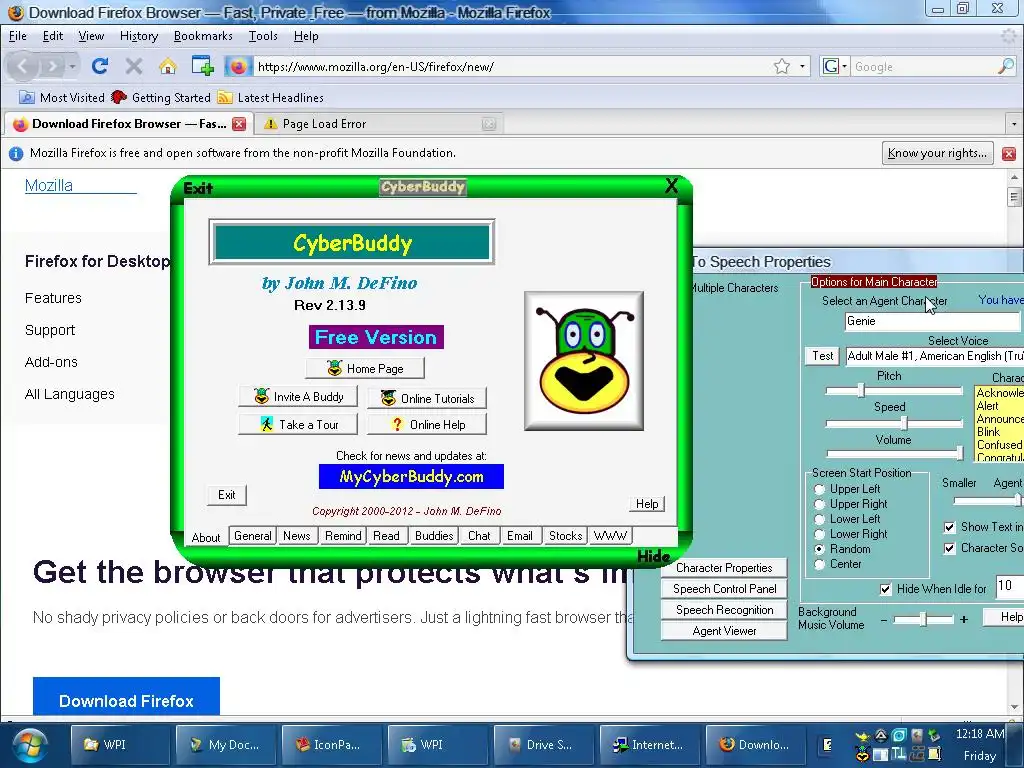
Task: Reload the page with the blue refresh icon
Action: click(99, 66)
